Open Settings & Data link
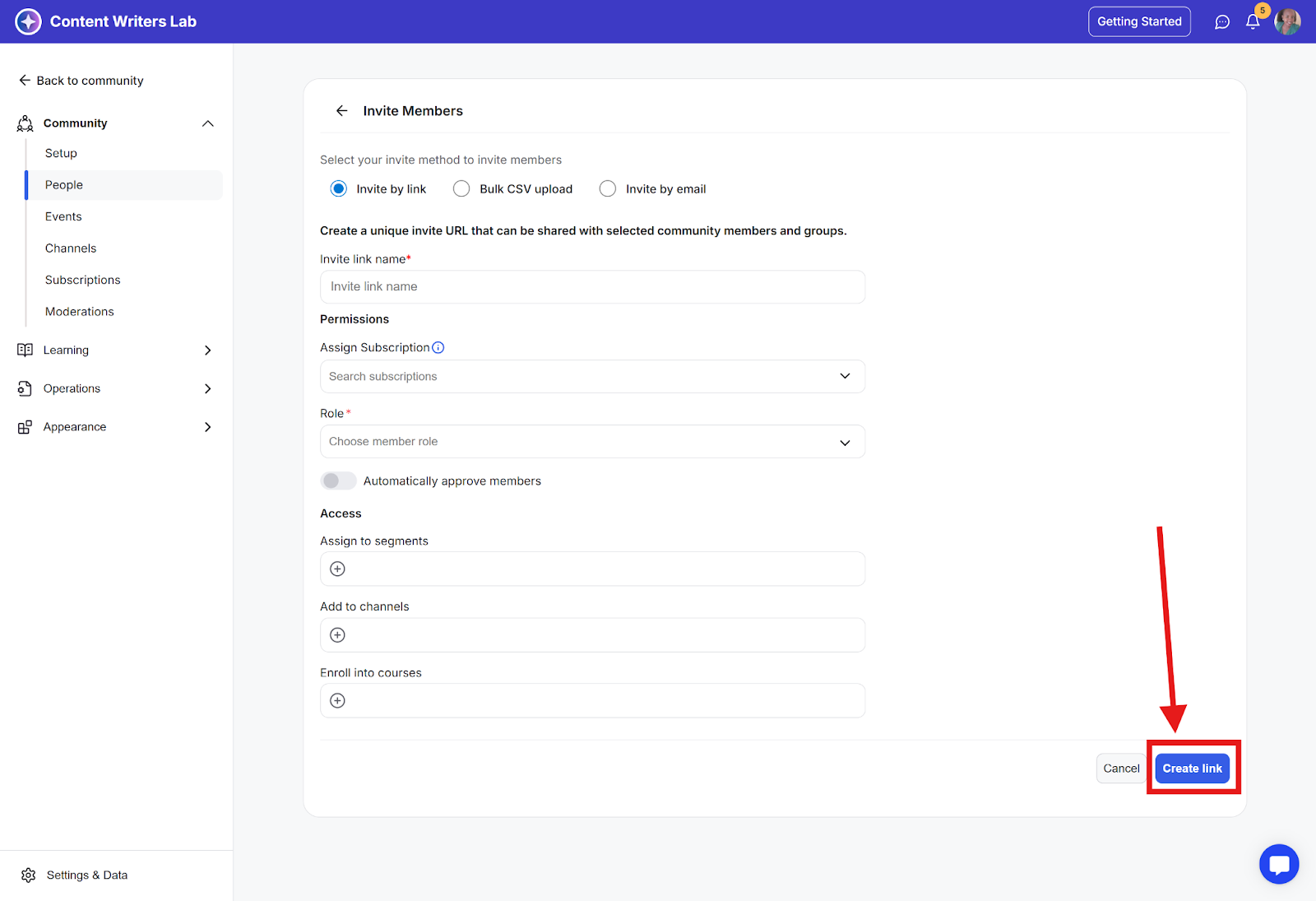Image resolution: width=1316 pixels, height=901 pixels. coord(86,875)
